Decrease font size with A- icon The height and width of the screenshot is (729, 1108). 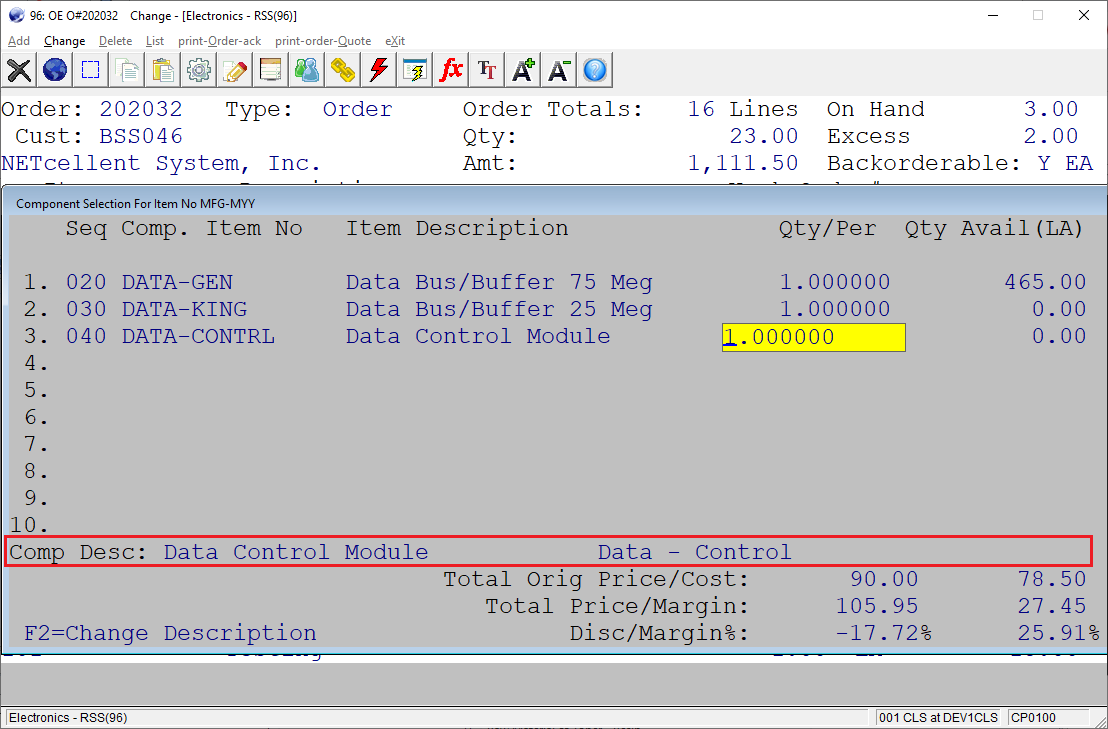click(x=560, y=70)
